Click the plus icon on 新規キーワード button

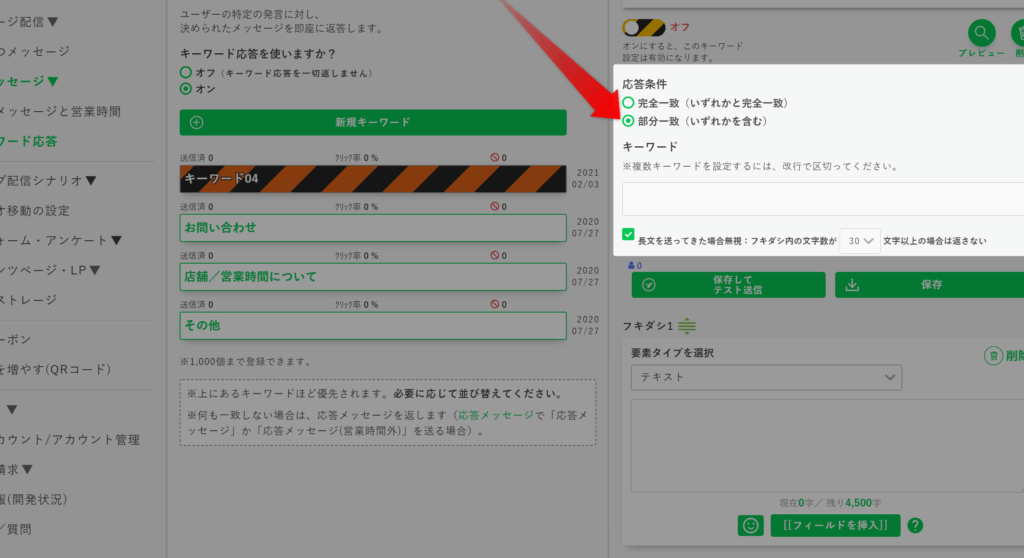click(x=197, y=122)
